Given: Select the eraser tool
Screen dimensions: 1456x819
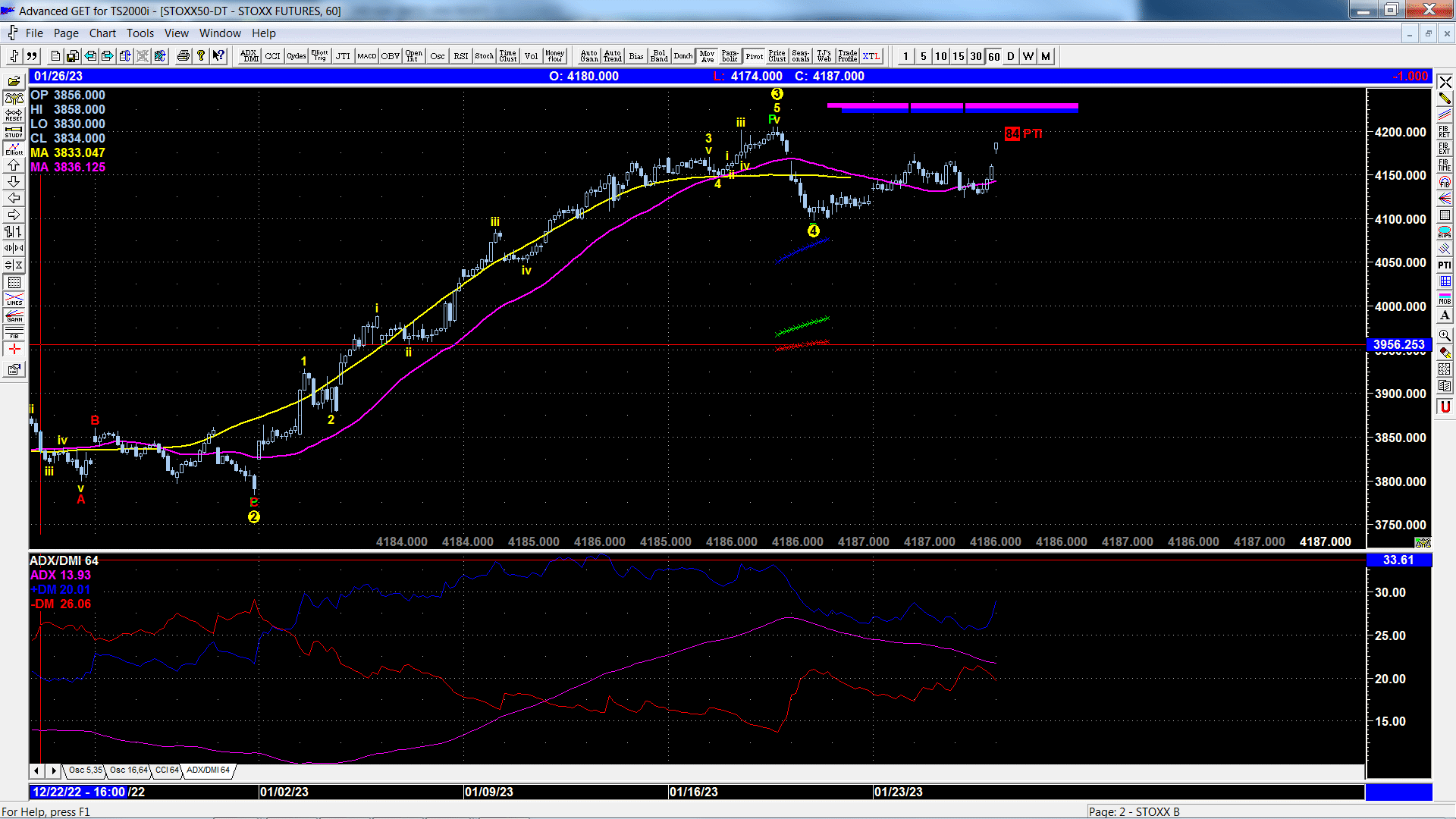Looking at the screenshot, I should click(x=1445, y=352).
